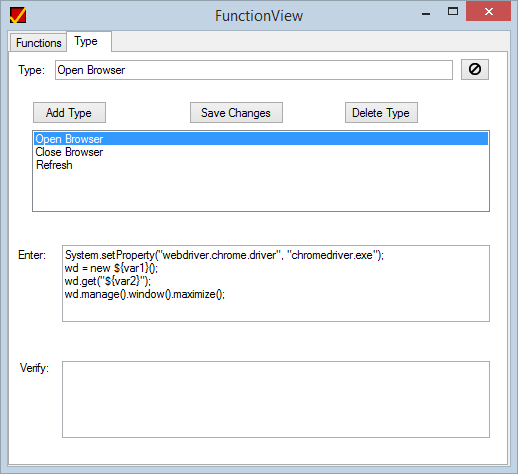
Task: Select Refresh in the type list
Action: click(x=54, y=165)
